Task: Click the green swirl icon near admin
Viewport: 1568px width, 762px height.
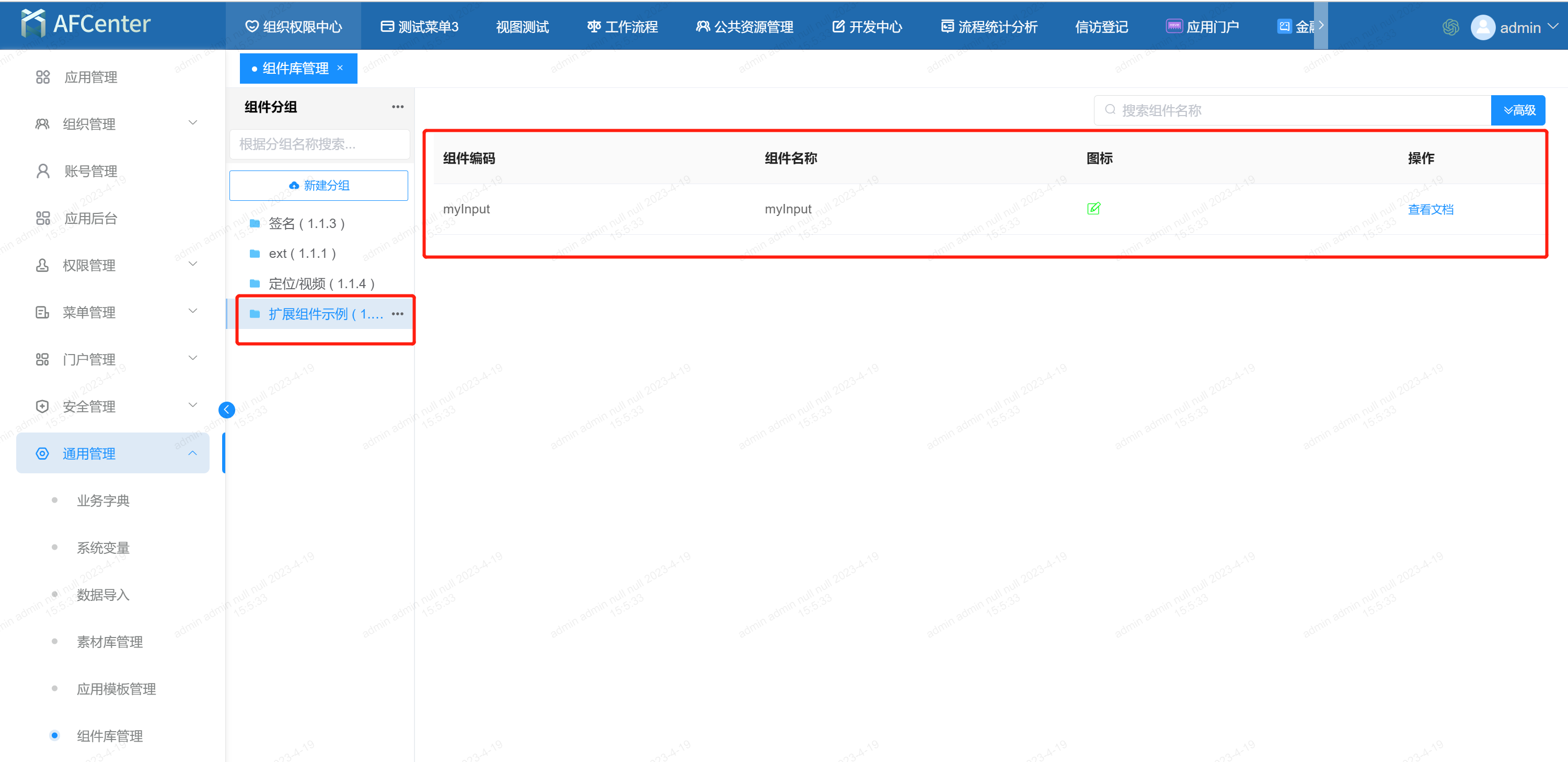Action: click(x=1450, y=27)
